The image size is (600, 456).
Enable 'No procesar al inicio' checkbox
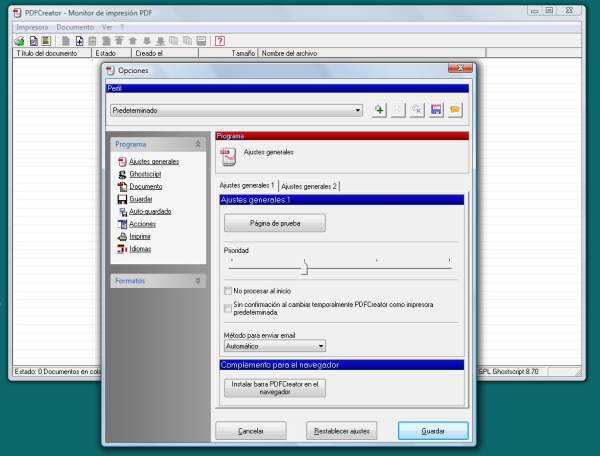click(228, 290)
